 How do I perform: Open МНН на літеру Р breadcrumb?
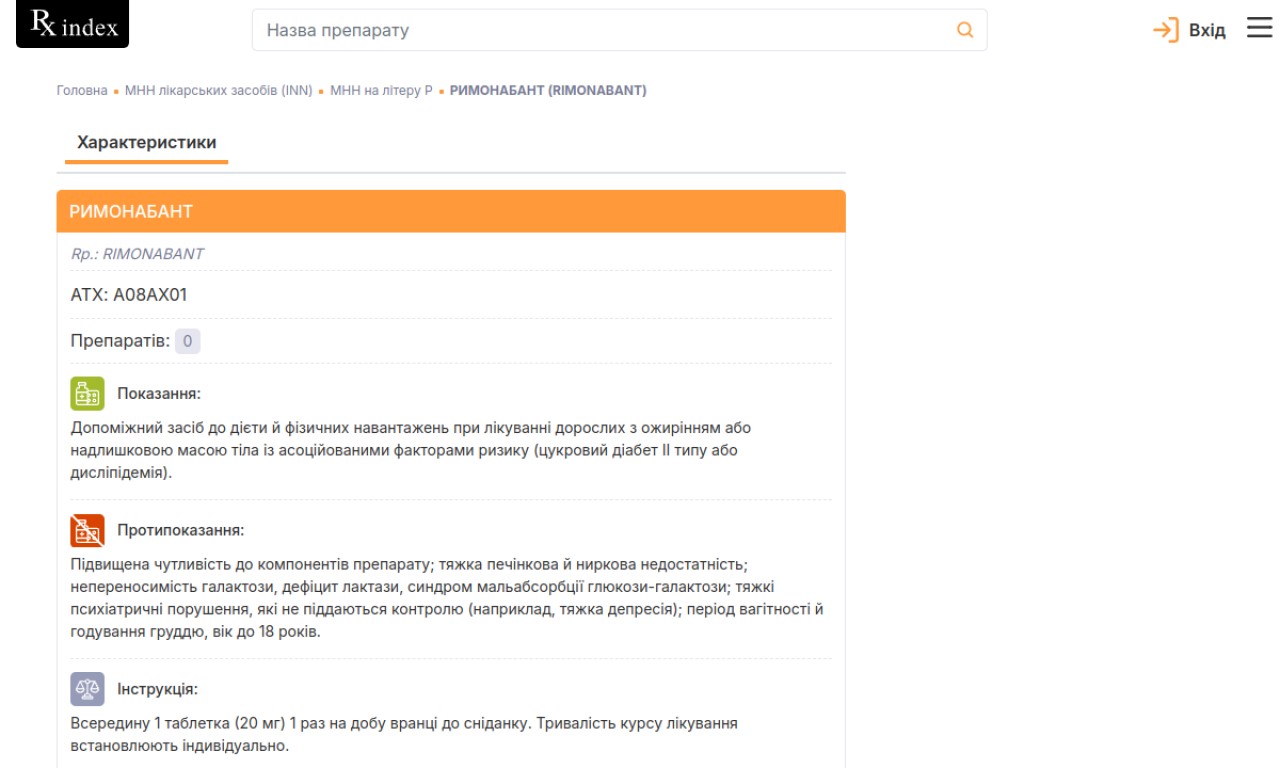click(x=381, y=90)
